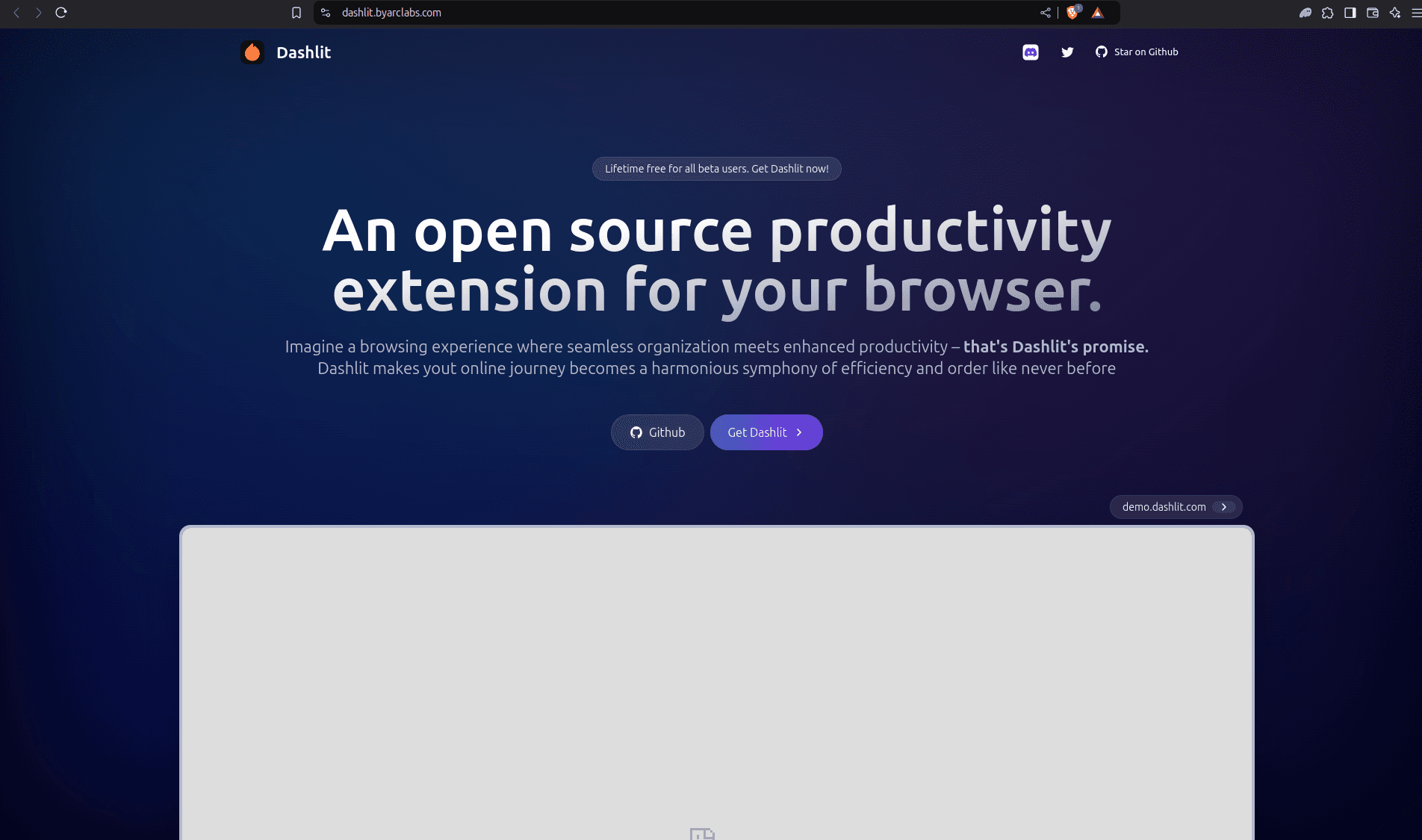Click the demo preview area
Screen dimensions: 1422x840
click(x=717, y=684)
